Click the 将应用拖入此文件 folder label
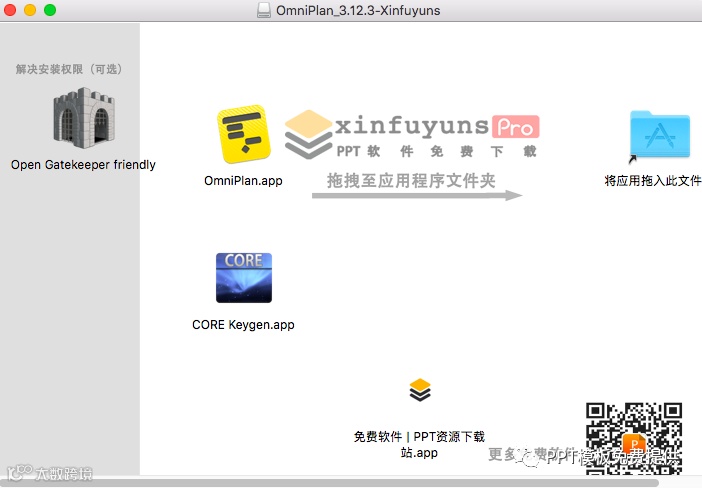Viewport: 702px width, 488px height. 652,180
